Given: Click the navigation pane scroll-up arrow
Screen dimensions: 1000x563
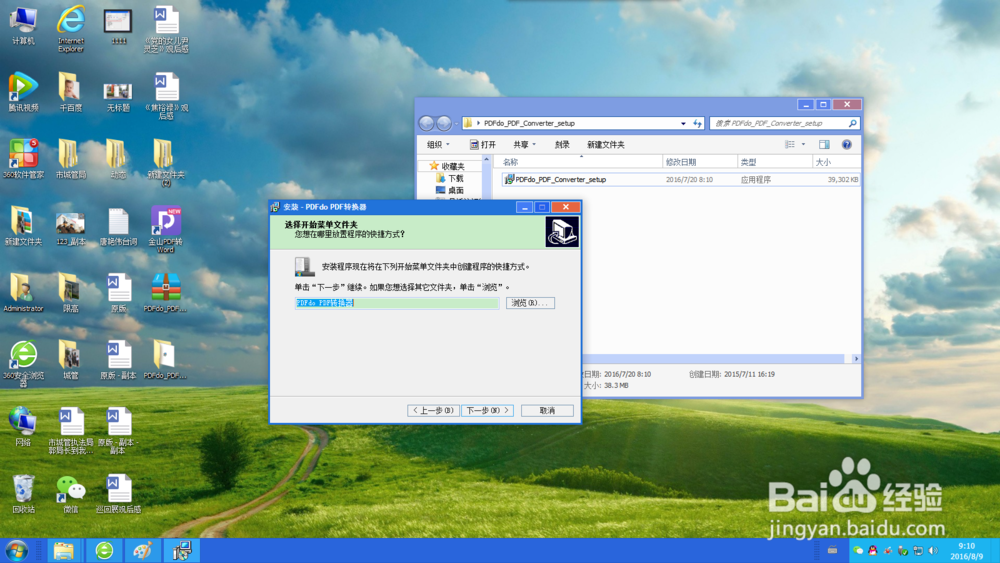Looking at the screenshot, I should pos(487,159).
